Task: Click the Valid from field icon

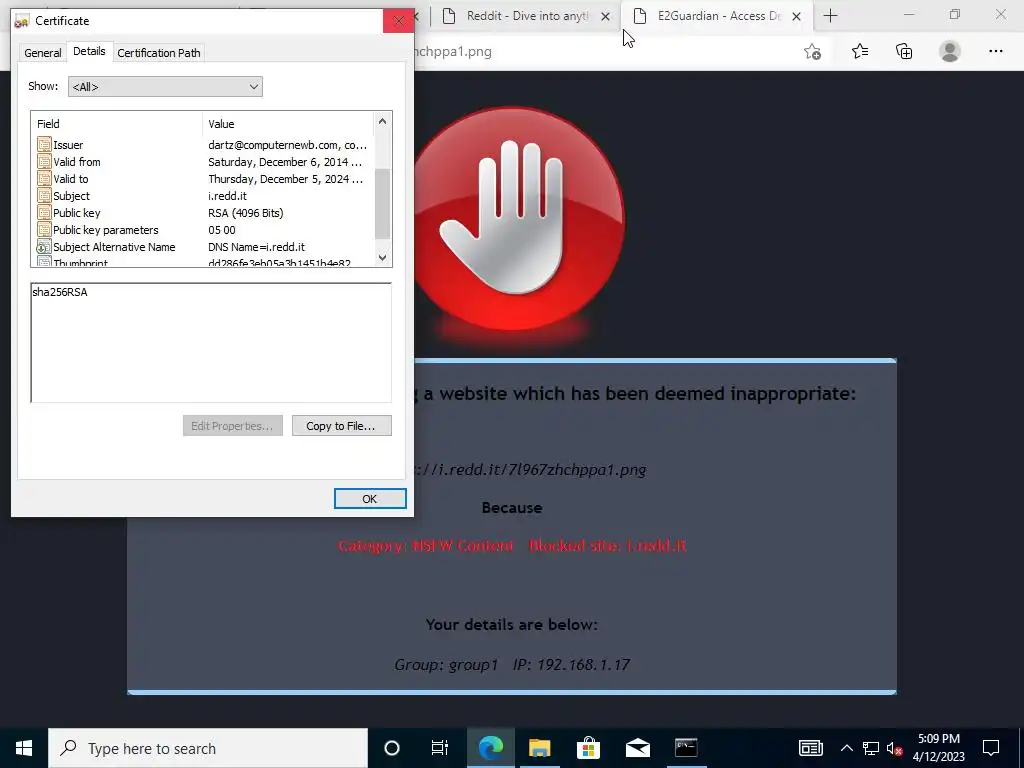Action: click(x=44, y=162)
